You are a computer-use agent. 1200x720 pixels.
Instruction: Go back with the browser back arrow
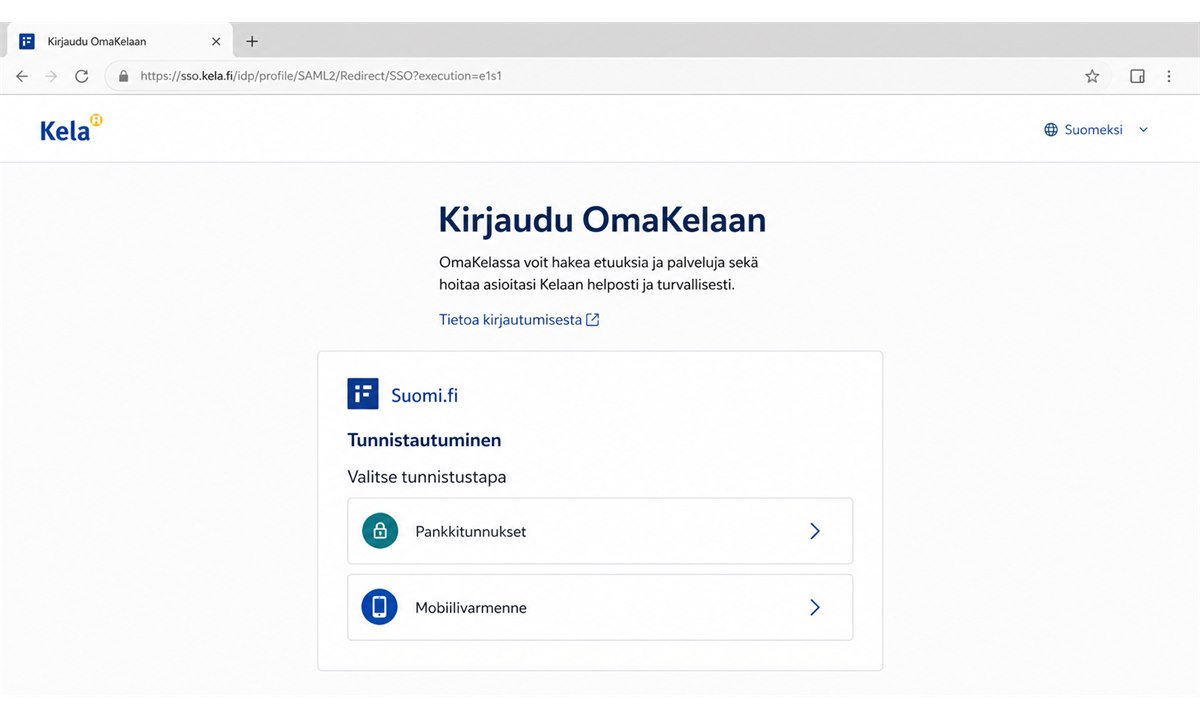(x=22, y=76)
